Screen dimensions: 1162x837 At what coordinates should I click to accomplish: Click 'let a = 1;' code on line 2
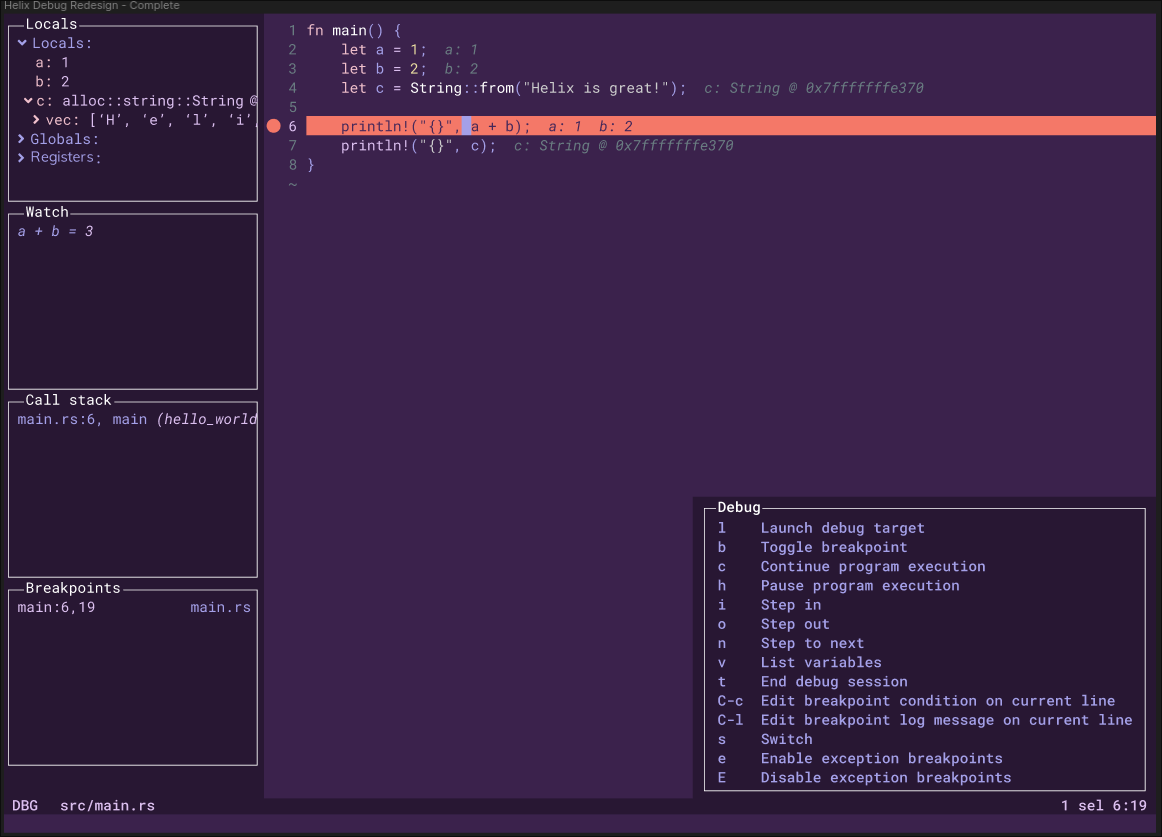[x=384, y=50]
